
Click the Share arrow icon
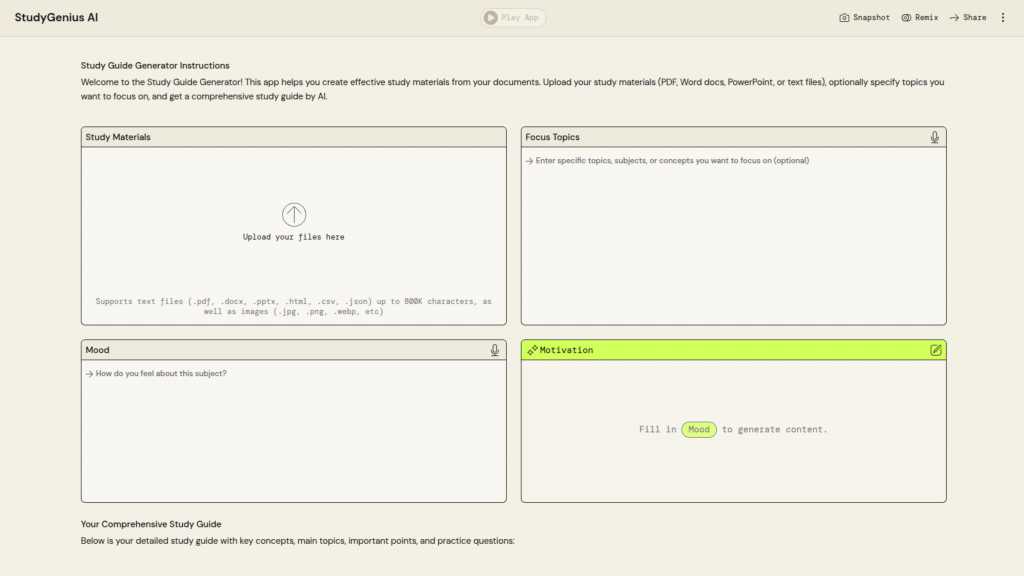click(954, 18)
